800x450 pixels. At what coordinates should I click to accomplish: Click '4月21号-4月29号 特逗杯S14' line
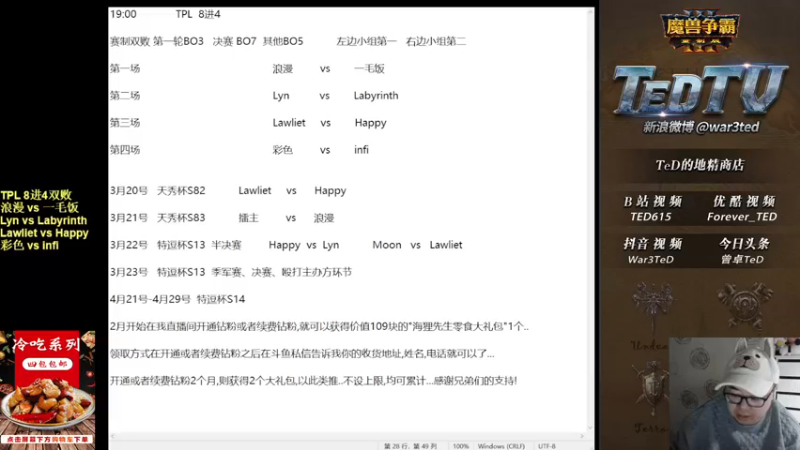point(178,299)
